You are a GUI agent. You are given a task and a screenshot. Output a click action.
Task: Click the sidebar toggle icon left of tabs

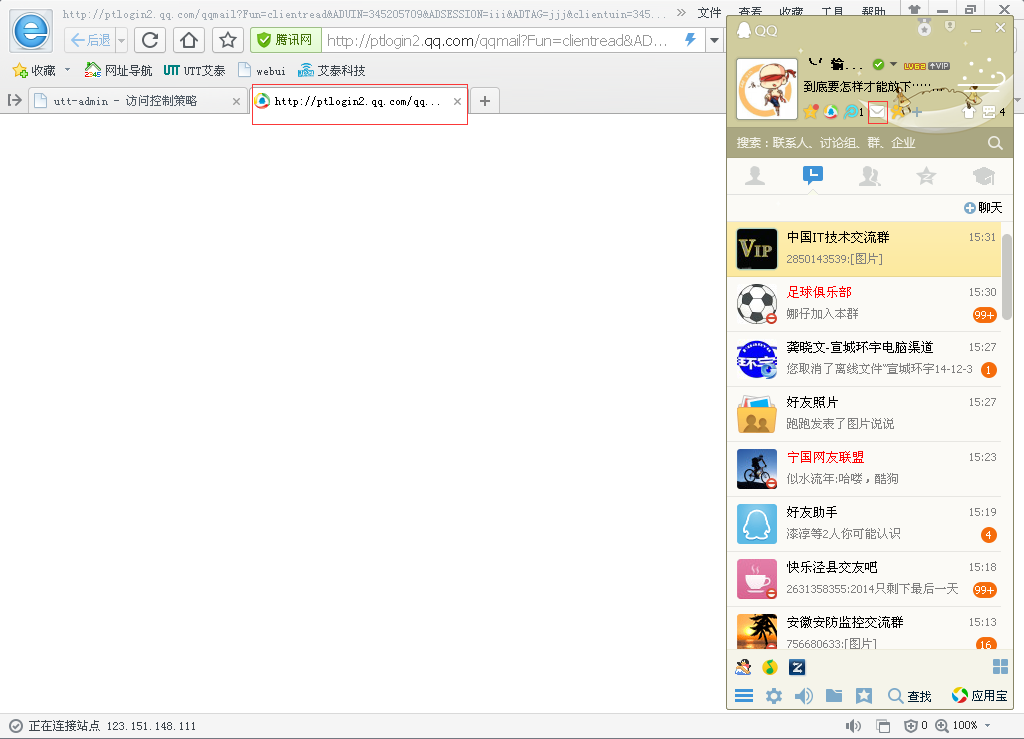pos(14,100)
